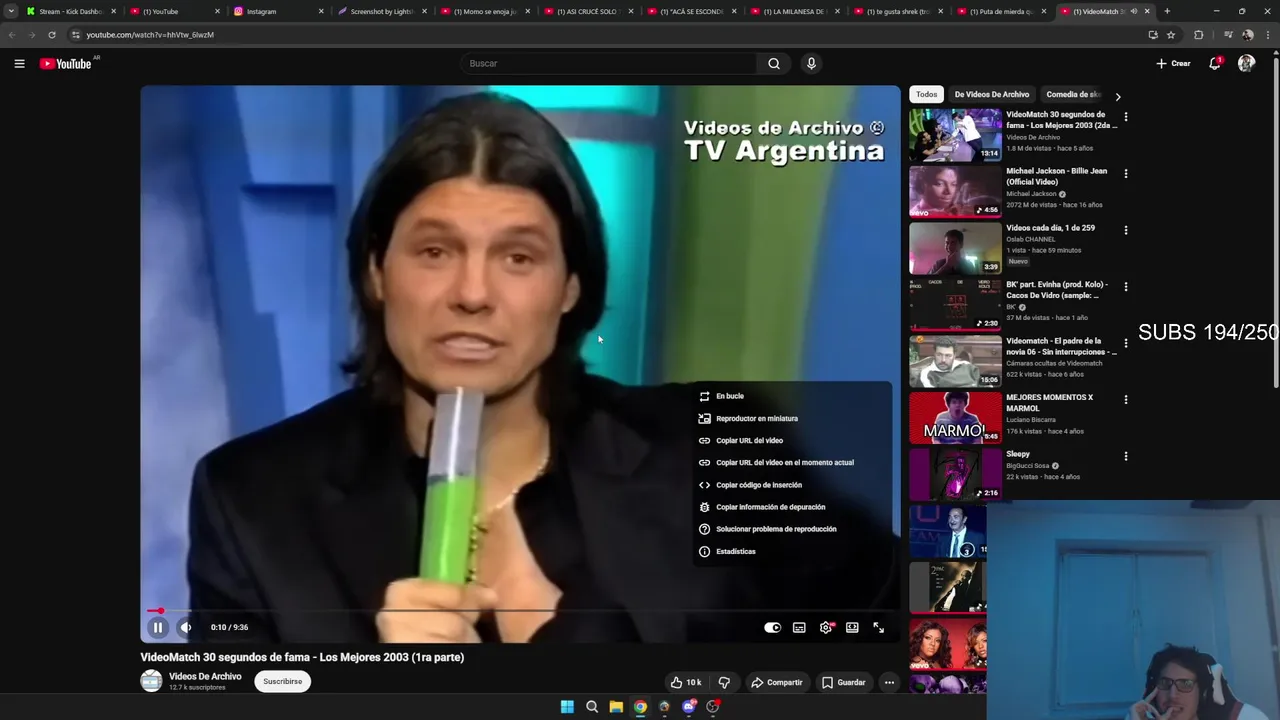The image size is (1280, 720).
Task: Open Chrome extensions puzzle icon
Action: pos(1199,34)
